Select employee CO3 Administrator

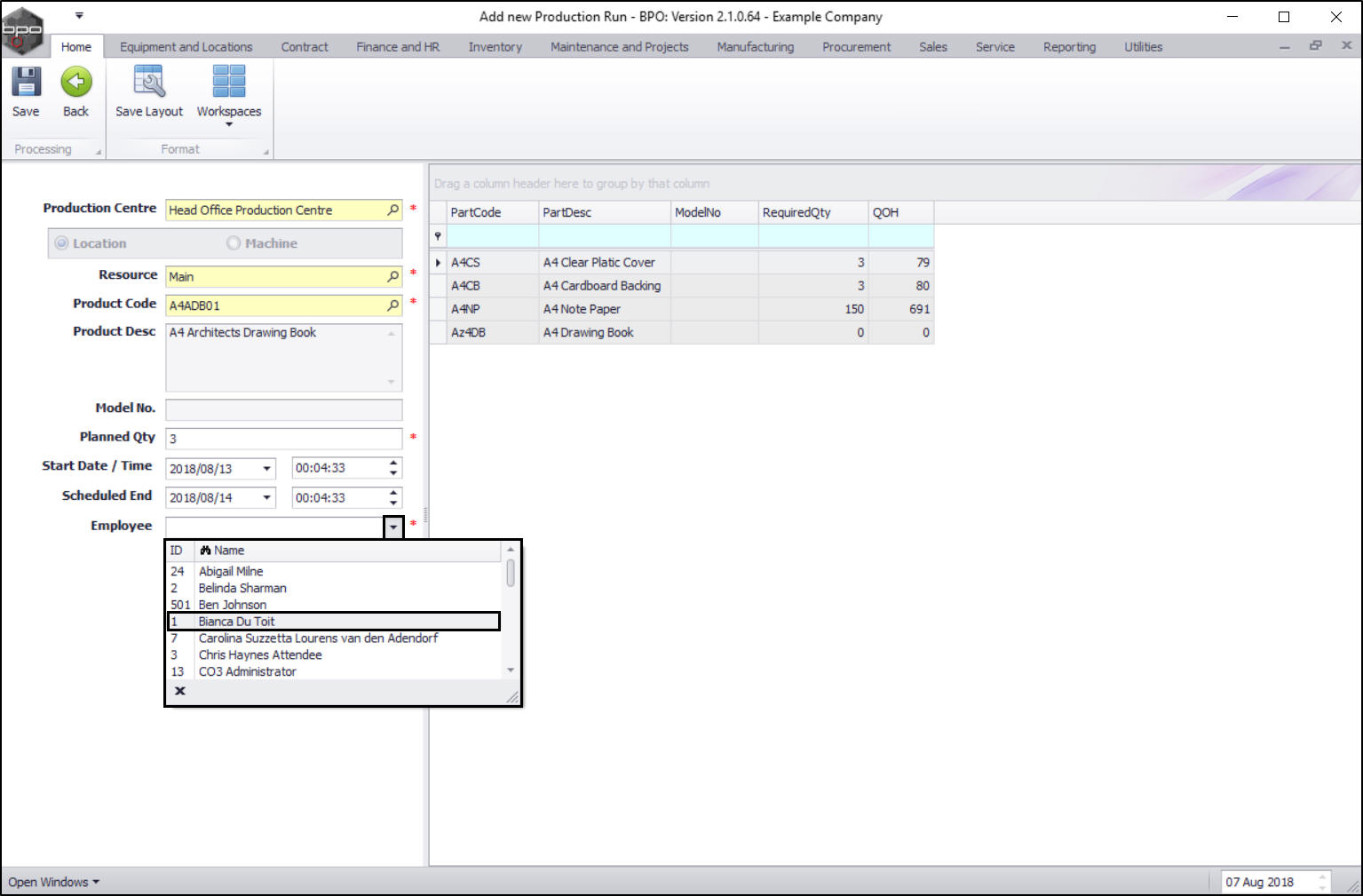[334, 672]
